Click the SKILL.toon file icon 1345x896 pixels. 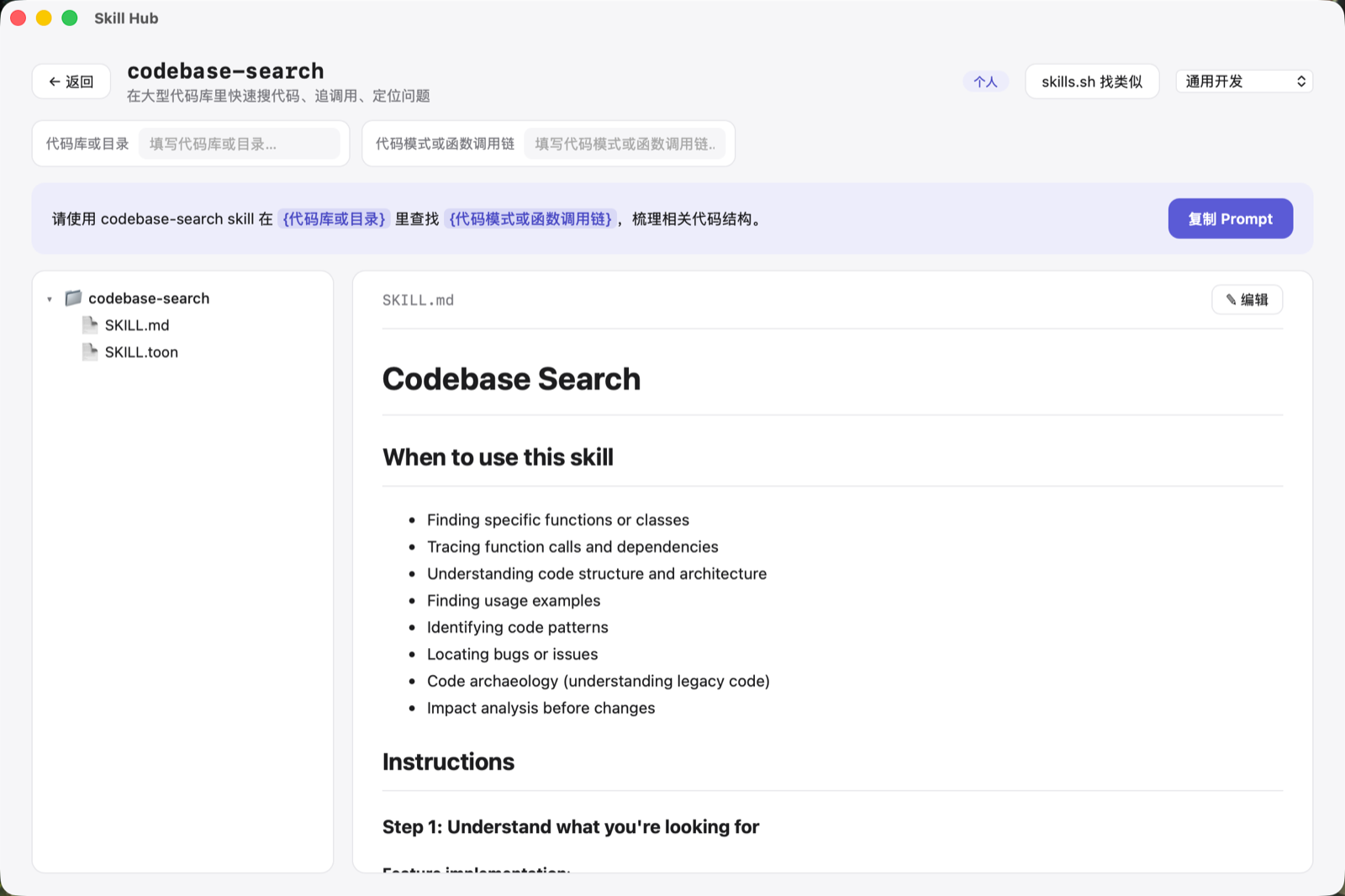90,351
